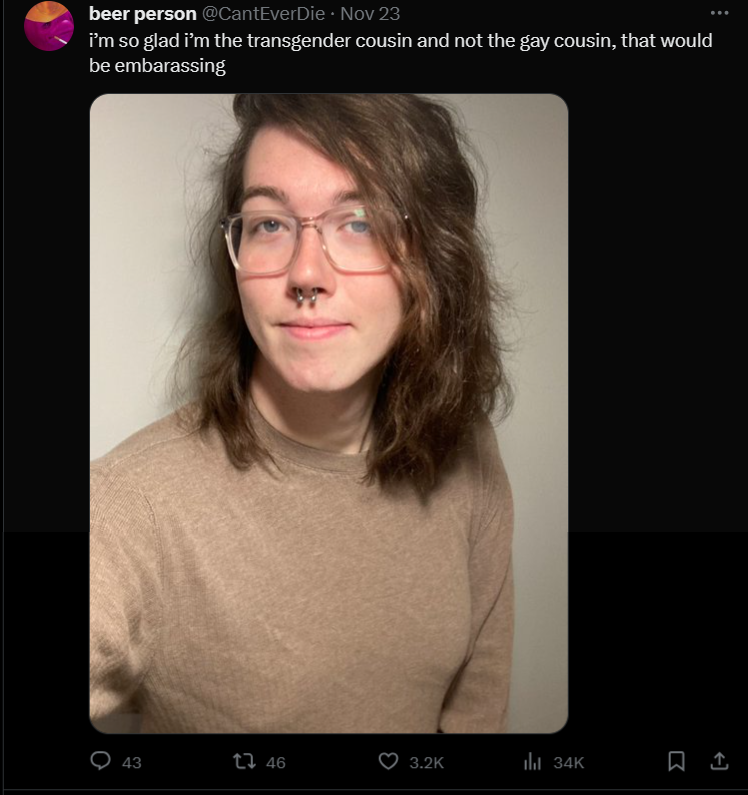748x795 pixels.
Task: Click the word embarassing in tweet
Action: click(170, 66)
